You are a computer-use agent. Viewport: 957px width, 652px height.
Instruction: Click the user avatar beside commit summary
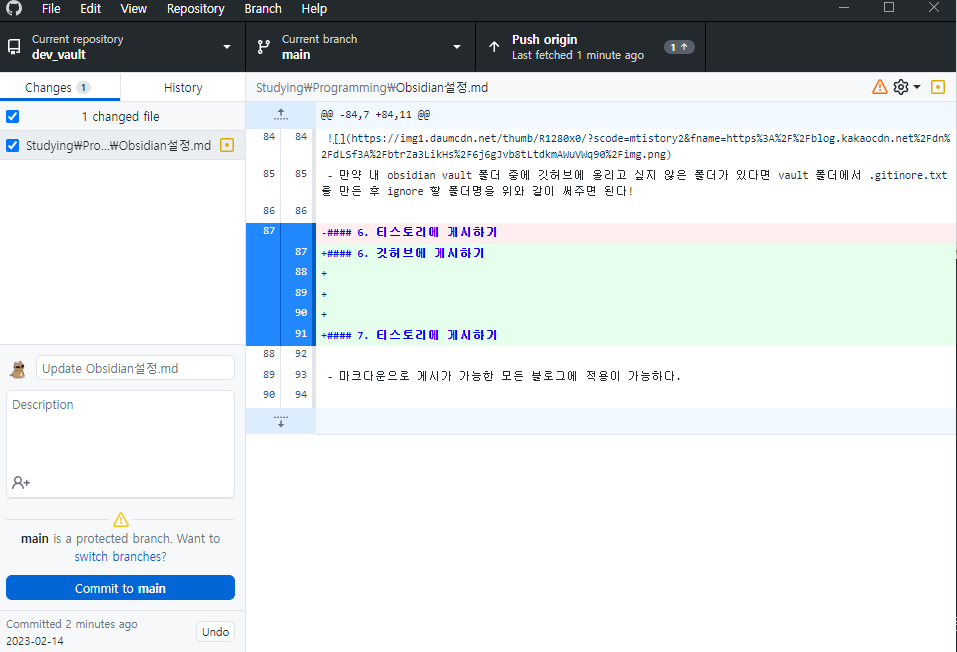coord(18,369)
